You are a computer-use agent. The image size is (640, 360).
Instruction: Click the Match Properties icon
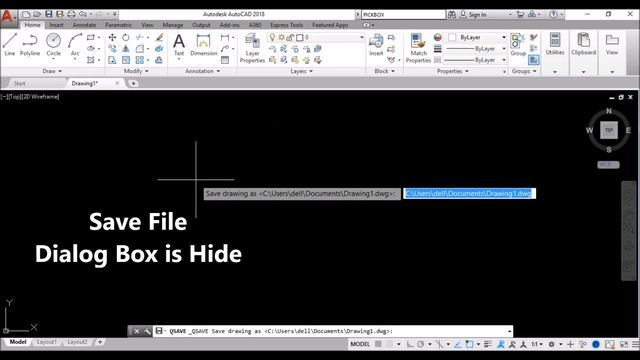418,48
